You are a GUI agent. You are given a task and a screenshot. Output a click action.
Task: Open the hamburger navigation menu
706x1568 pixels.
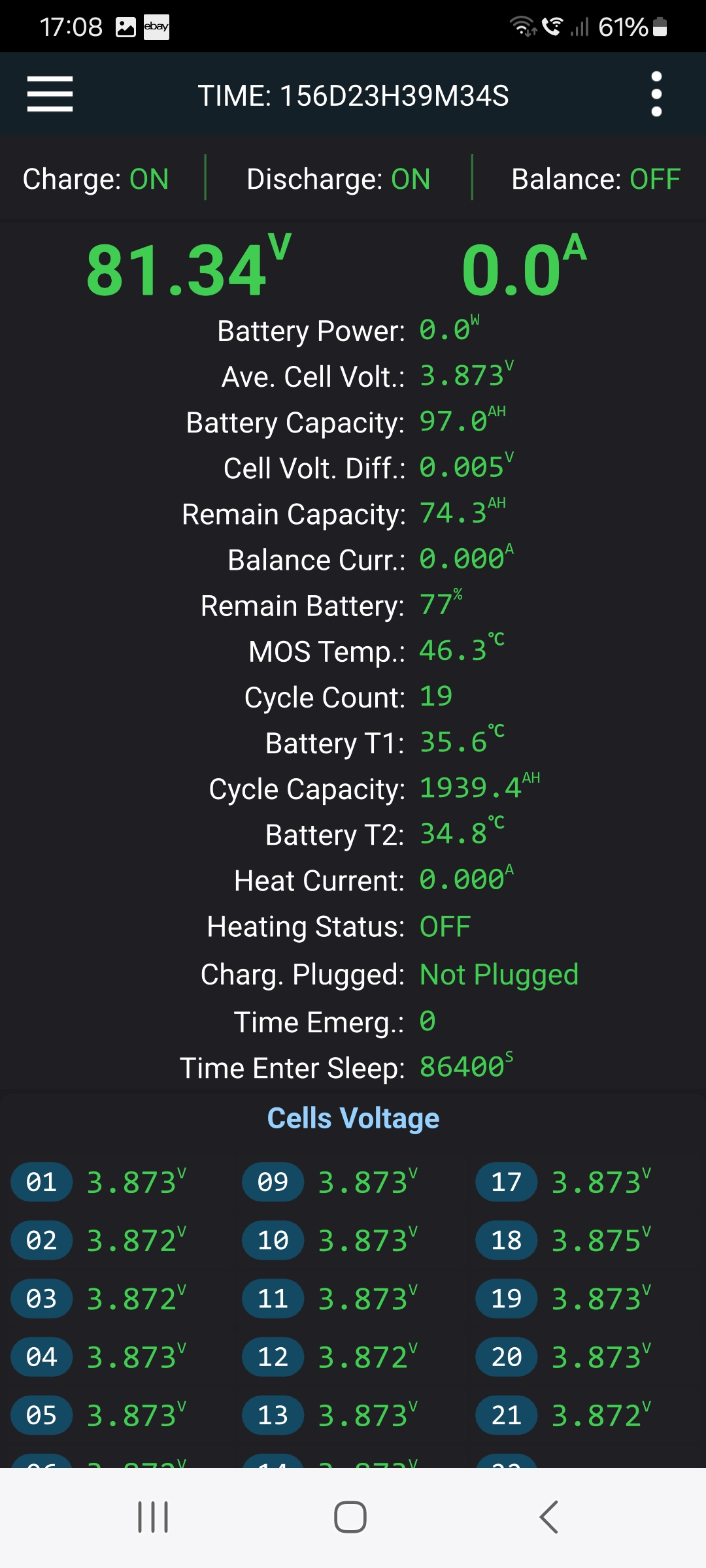coord(50,94)
